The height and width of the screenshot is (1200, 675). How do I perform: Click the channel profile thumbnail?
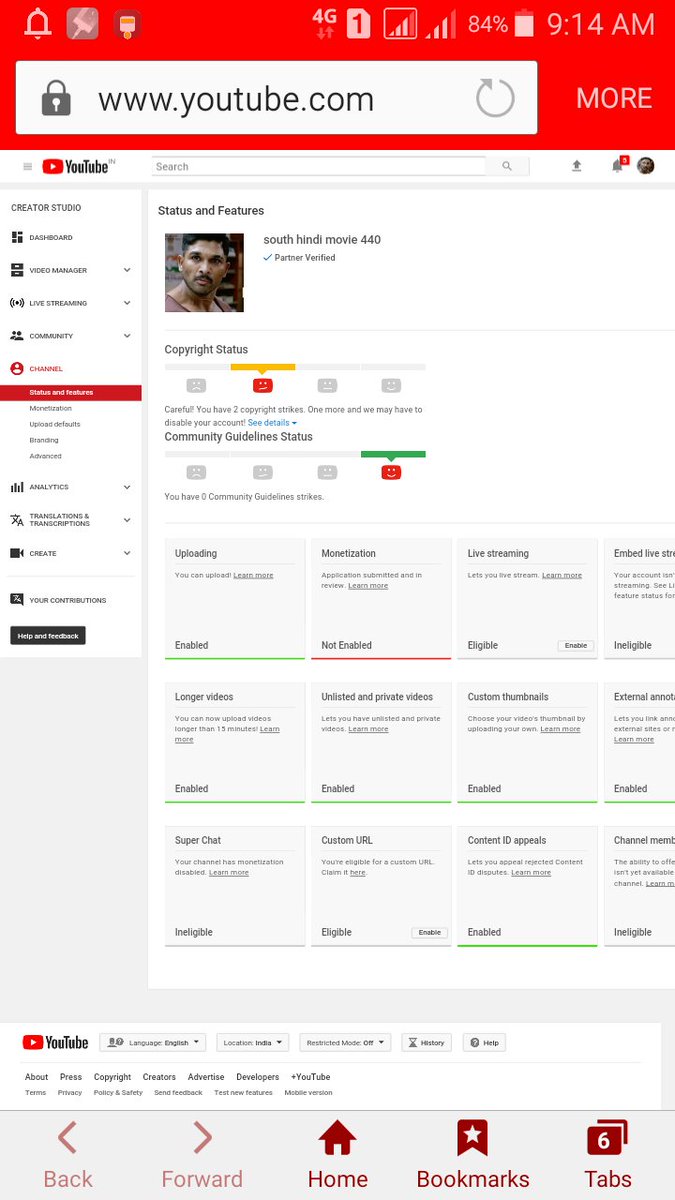(x=204, y=272)
